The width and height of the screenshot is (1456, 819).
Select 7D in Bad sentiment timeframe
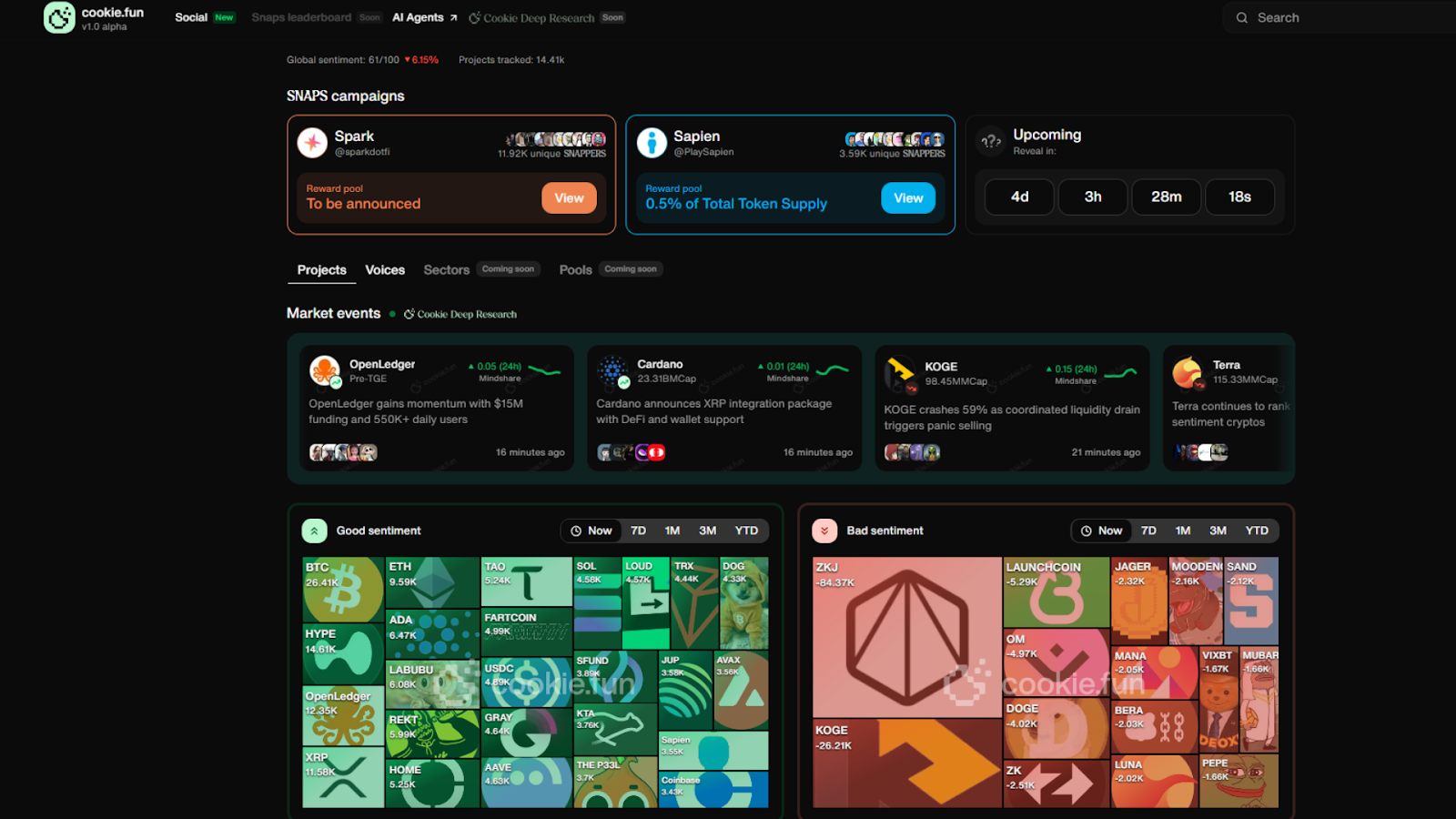[1149, 531]
